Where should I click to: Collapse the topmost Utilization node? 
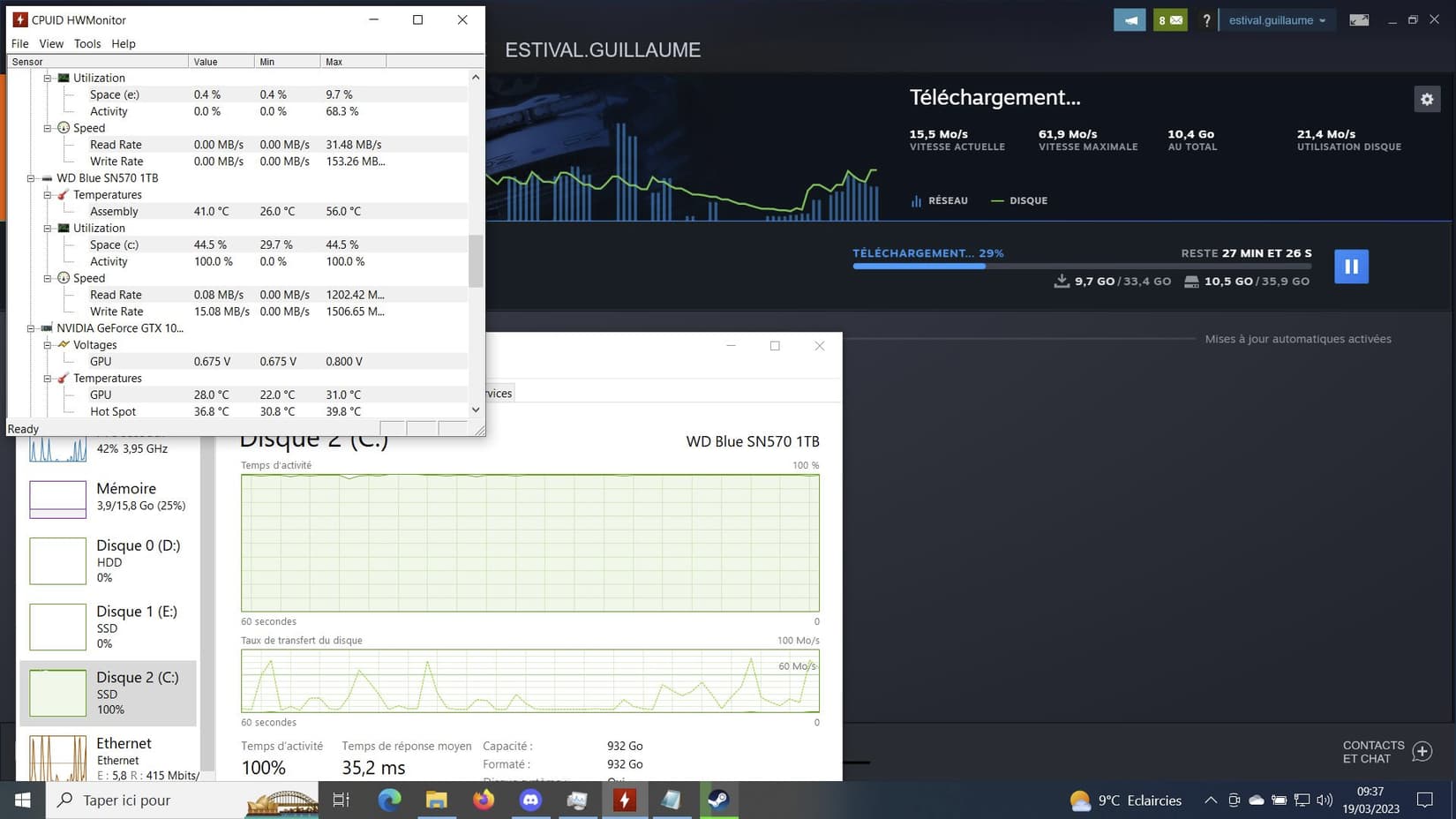tap(48, 78)
